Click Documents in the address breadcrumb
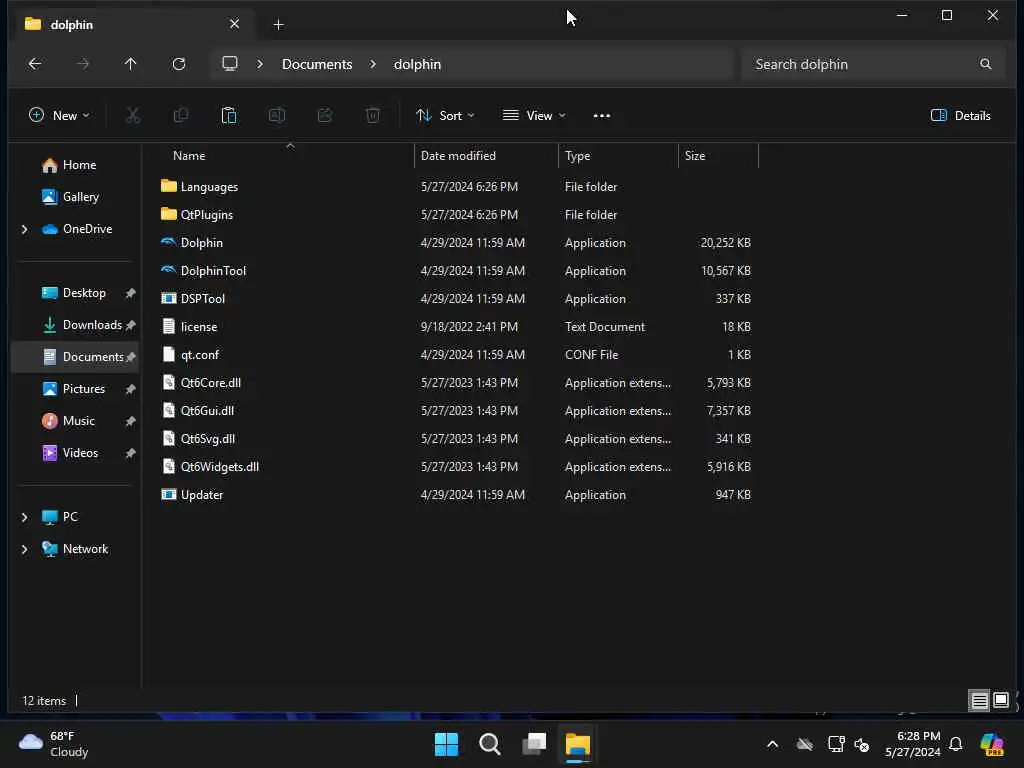 (317, 64)
